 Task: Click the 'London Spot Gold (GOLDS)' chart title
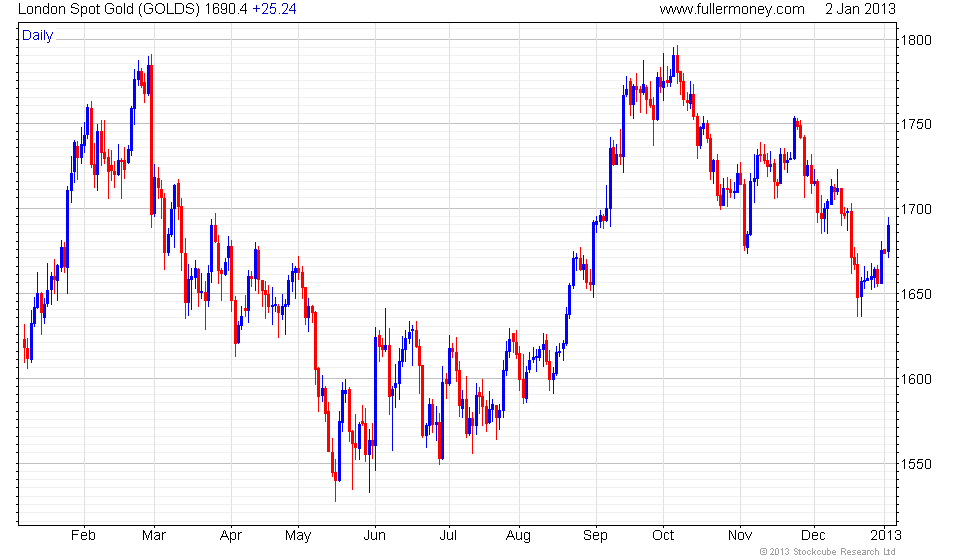pos(109,9)
